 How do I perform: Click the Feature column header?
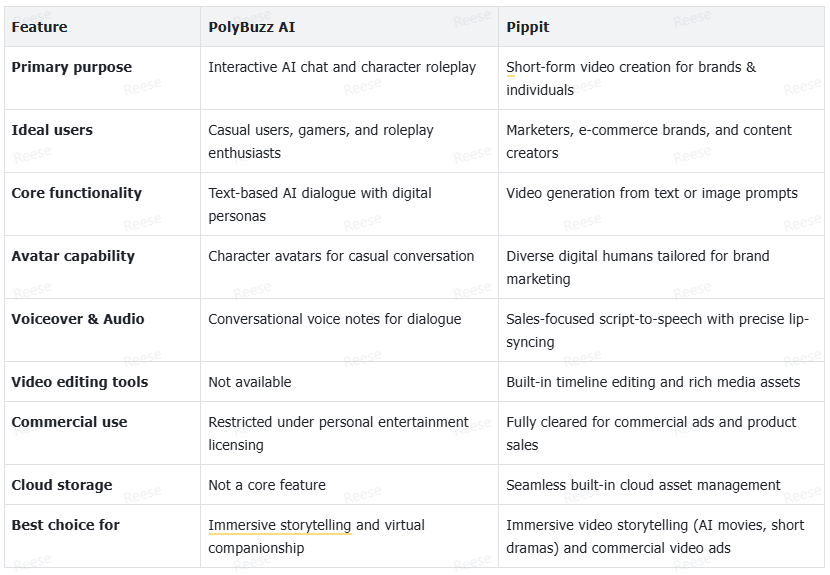[x=39, y=27]
